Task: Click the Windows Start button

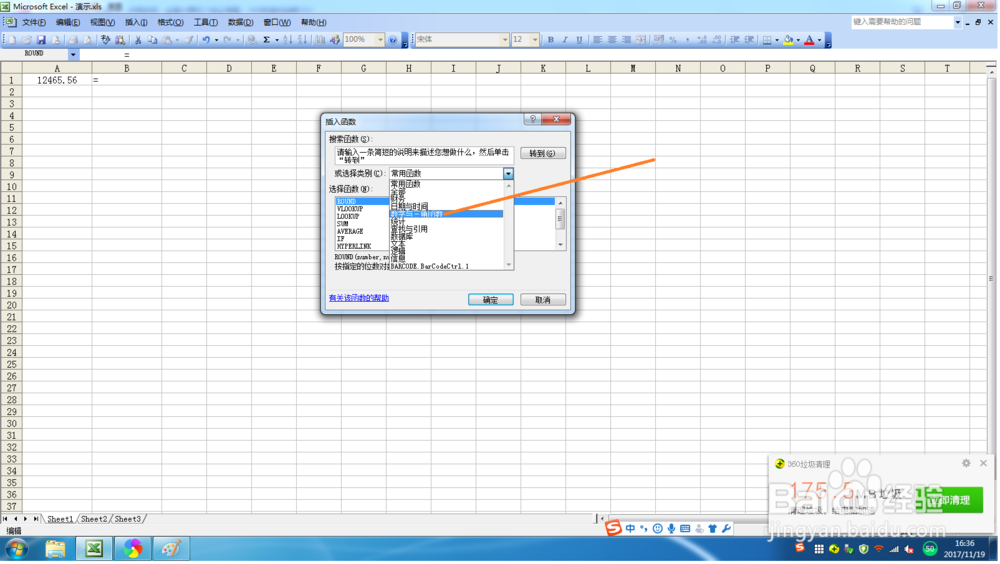Action: click(x=17, y=549)
